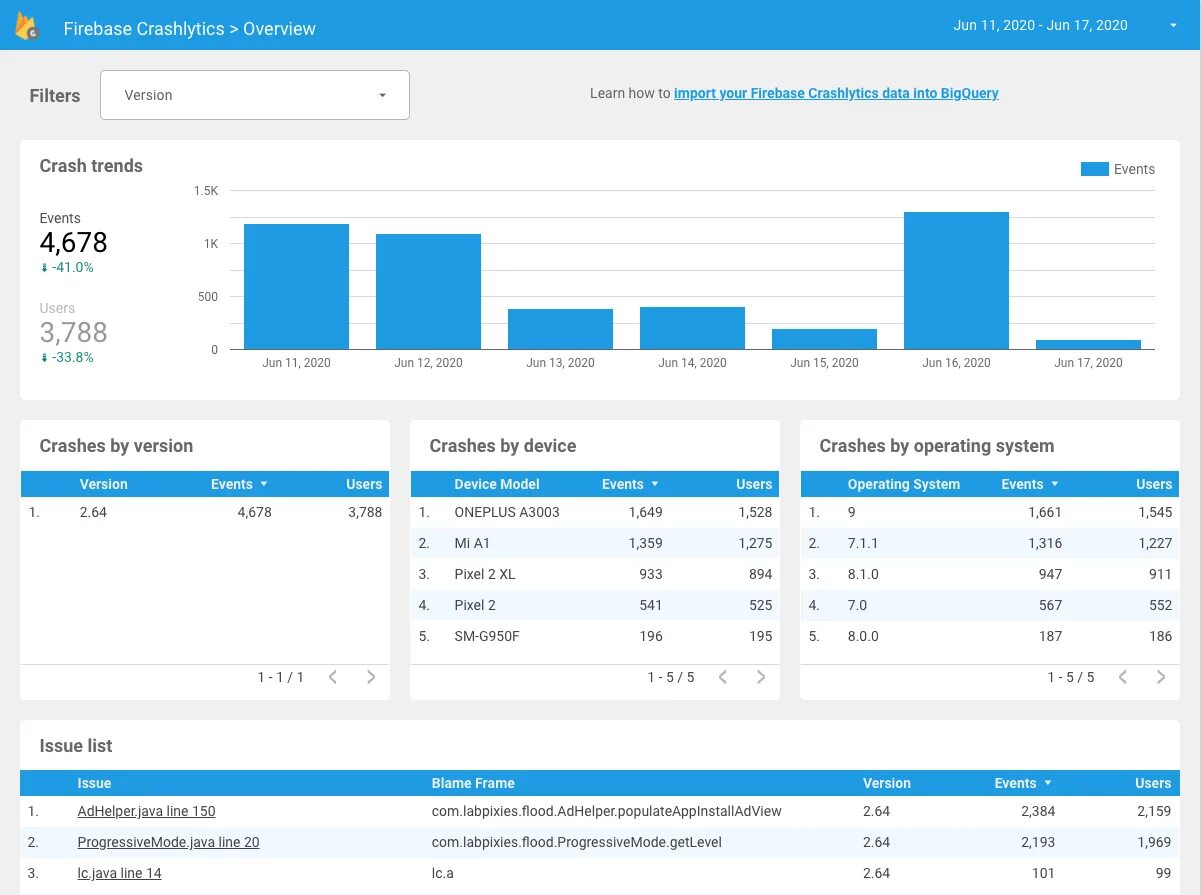The height and width of the screenshot is (895, 1201).
Task: Go to next page in Crashes by device
Action: point(761,677)
